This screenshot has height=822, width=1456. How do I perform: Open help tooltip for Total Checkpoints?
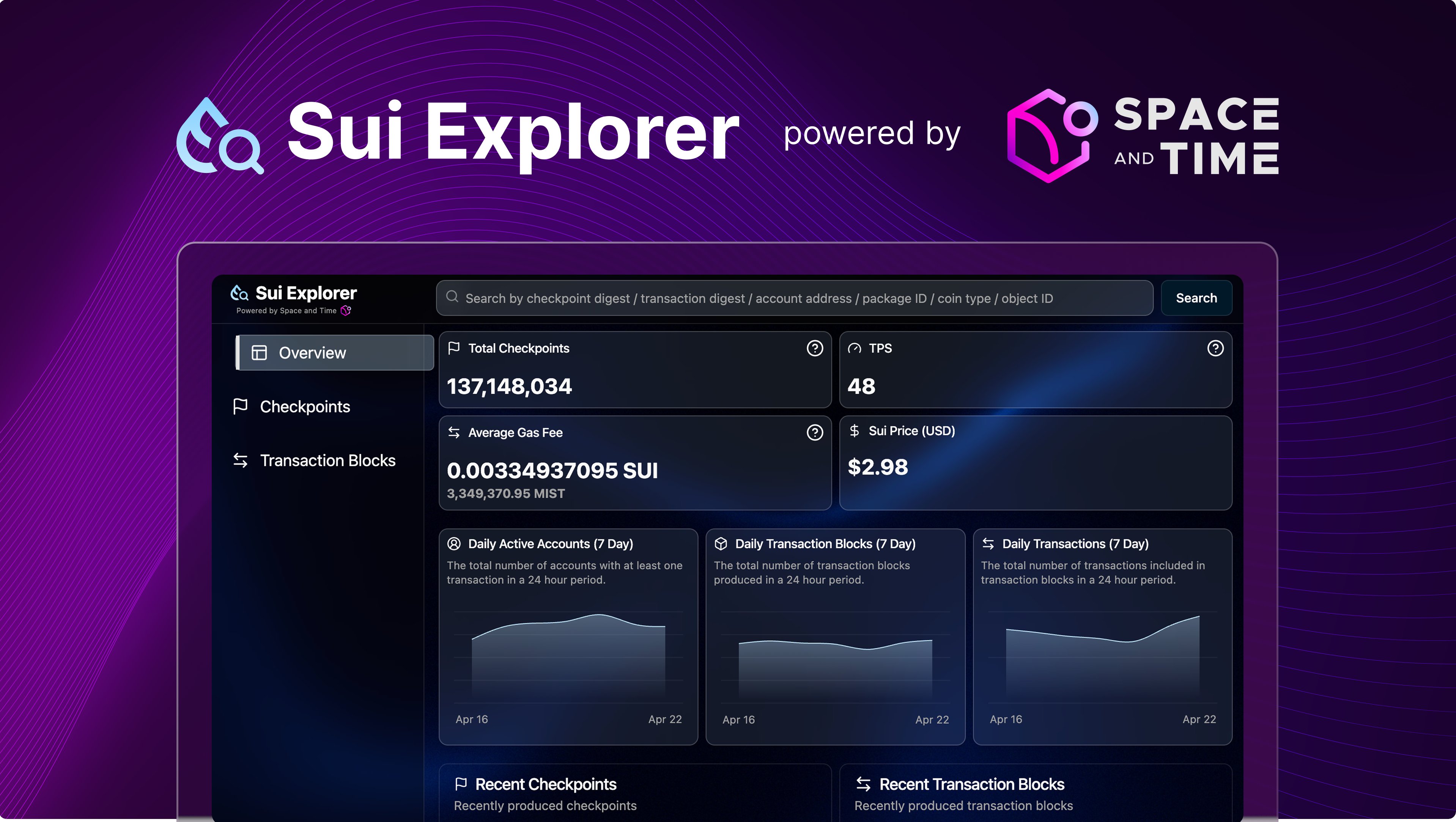[814, 348]
